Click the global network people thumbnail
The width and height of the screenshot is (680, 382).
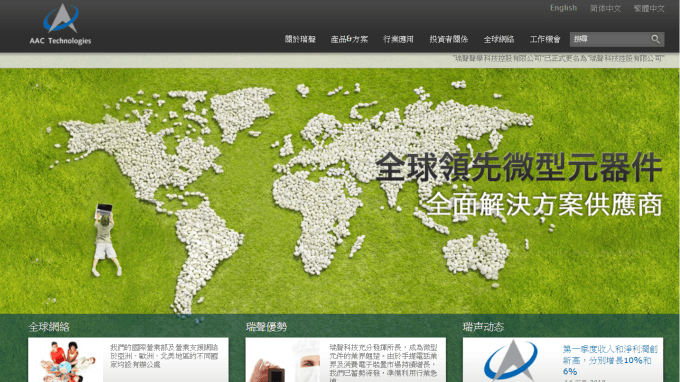tap(66, 361)
